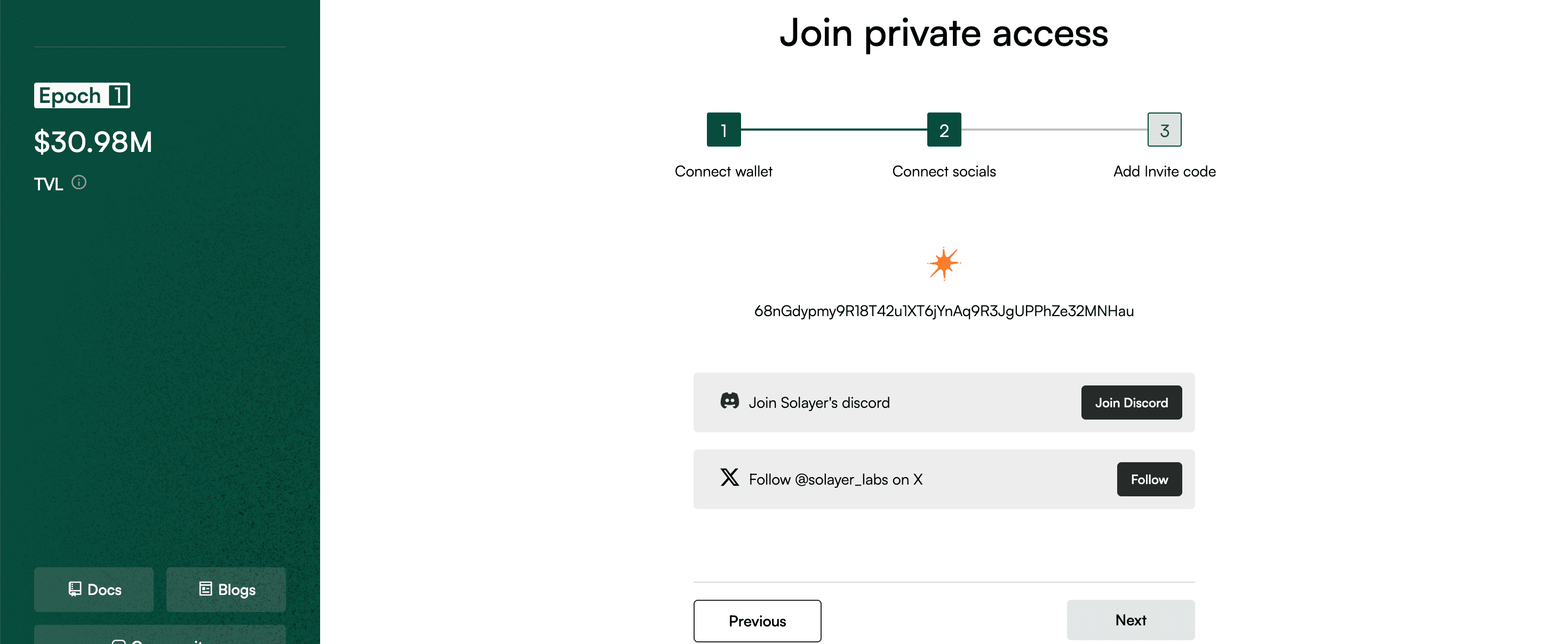Go back with the Previous button
Image resolution: width=1568 pixels, height=644 pixels.
point(757,621)
